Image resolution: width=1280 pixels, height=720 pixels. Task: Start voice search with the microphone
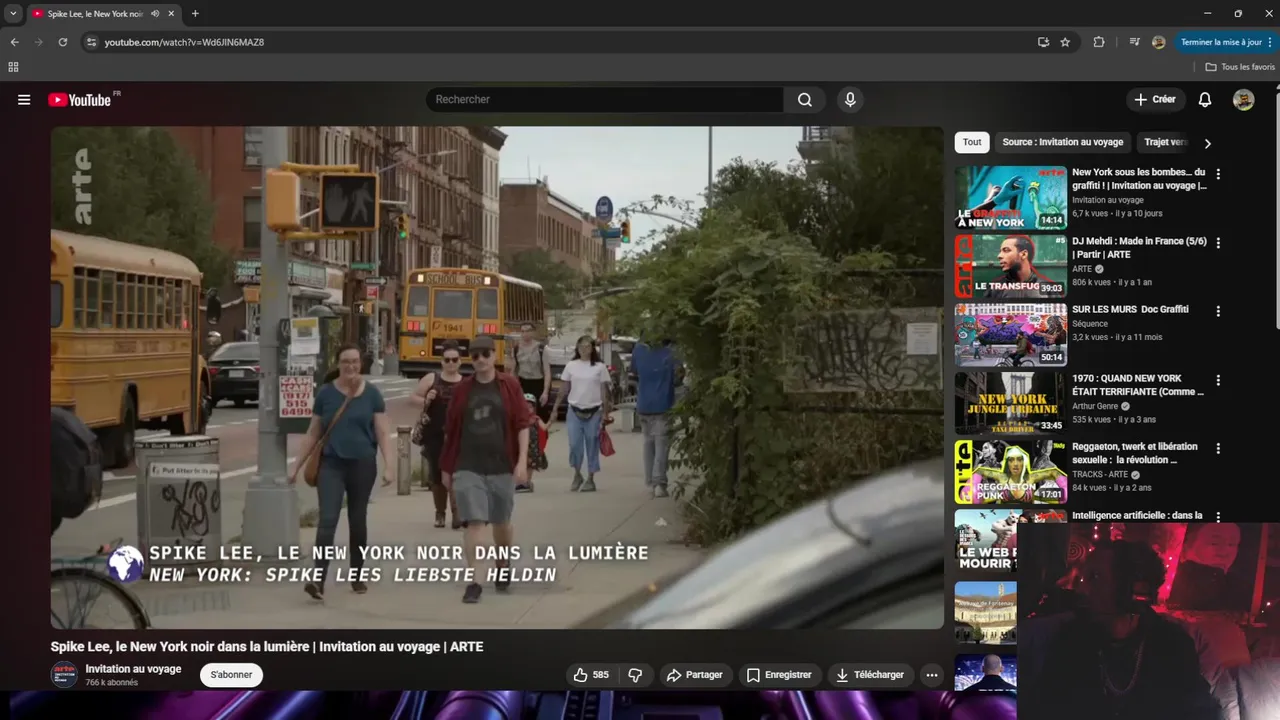850,100
